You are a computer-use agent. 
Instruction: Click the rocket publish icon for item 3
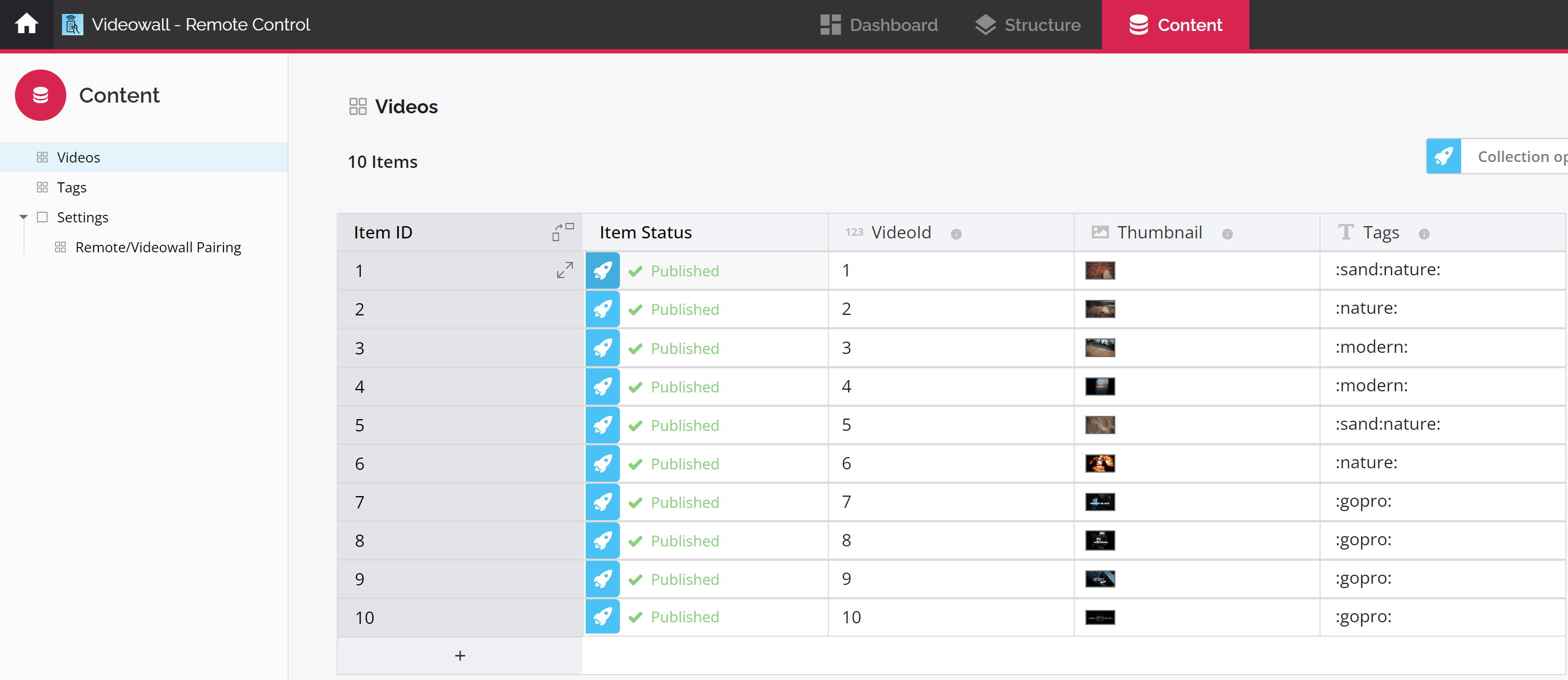tap(603, 348)
